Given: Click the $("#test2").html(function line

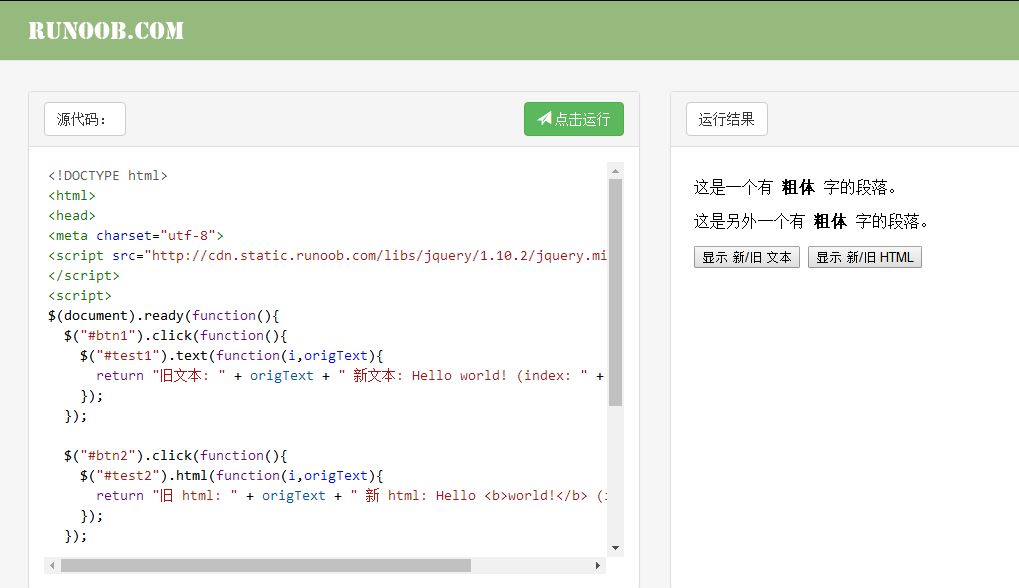Looking at the screenshot, I should coord(231,476).
